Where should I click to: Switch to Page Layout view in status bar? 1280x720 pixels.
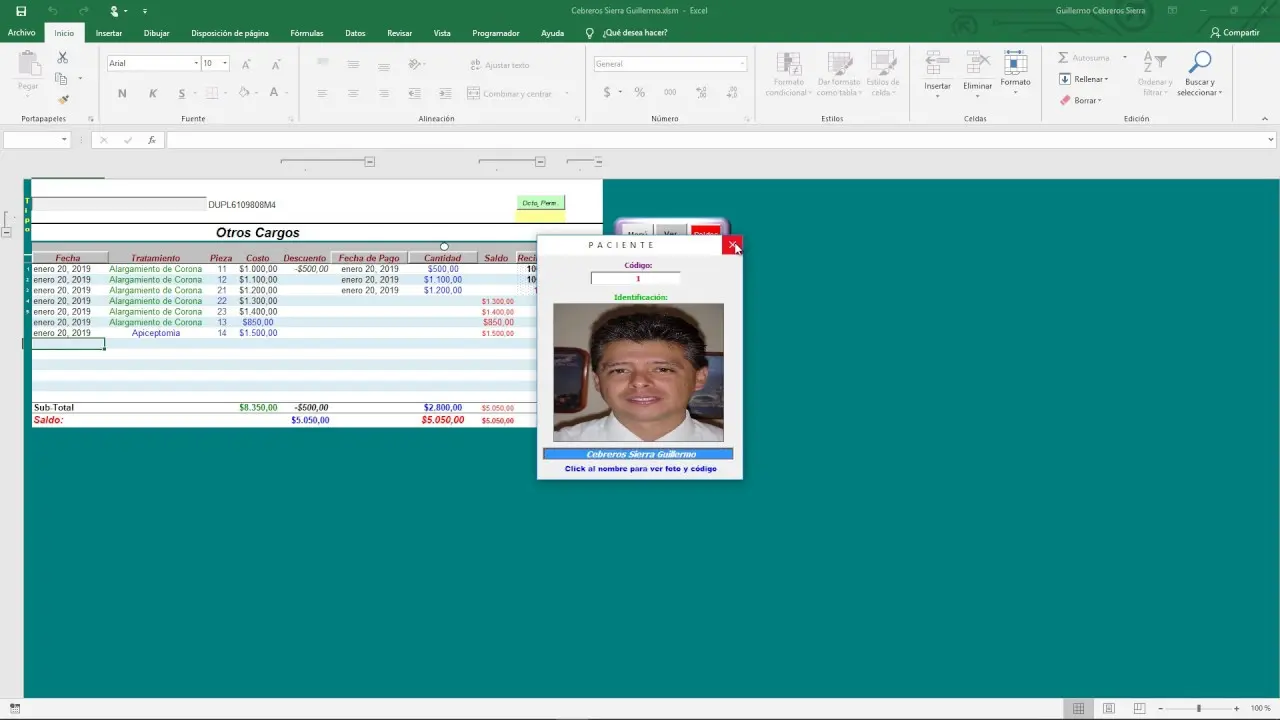pyautogui.click(x=1108, y=708)
